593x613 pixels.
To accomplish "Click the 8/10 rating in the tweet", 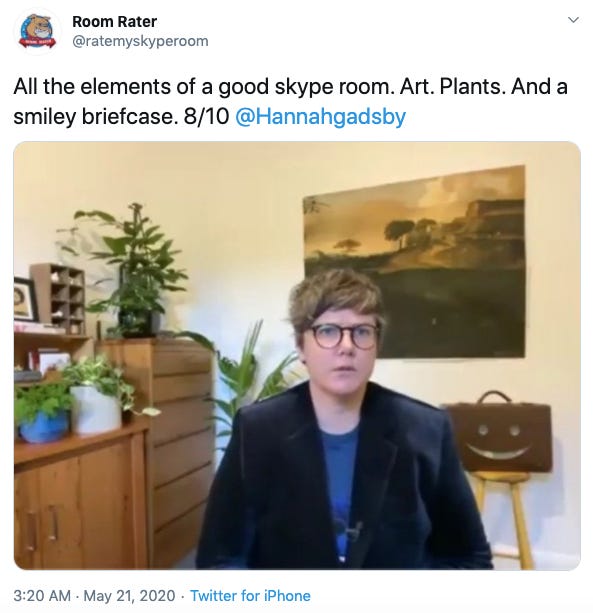I will (x=206, y=116).
